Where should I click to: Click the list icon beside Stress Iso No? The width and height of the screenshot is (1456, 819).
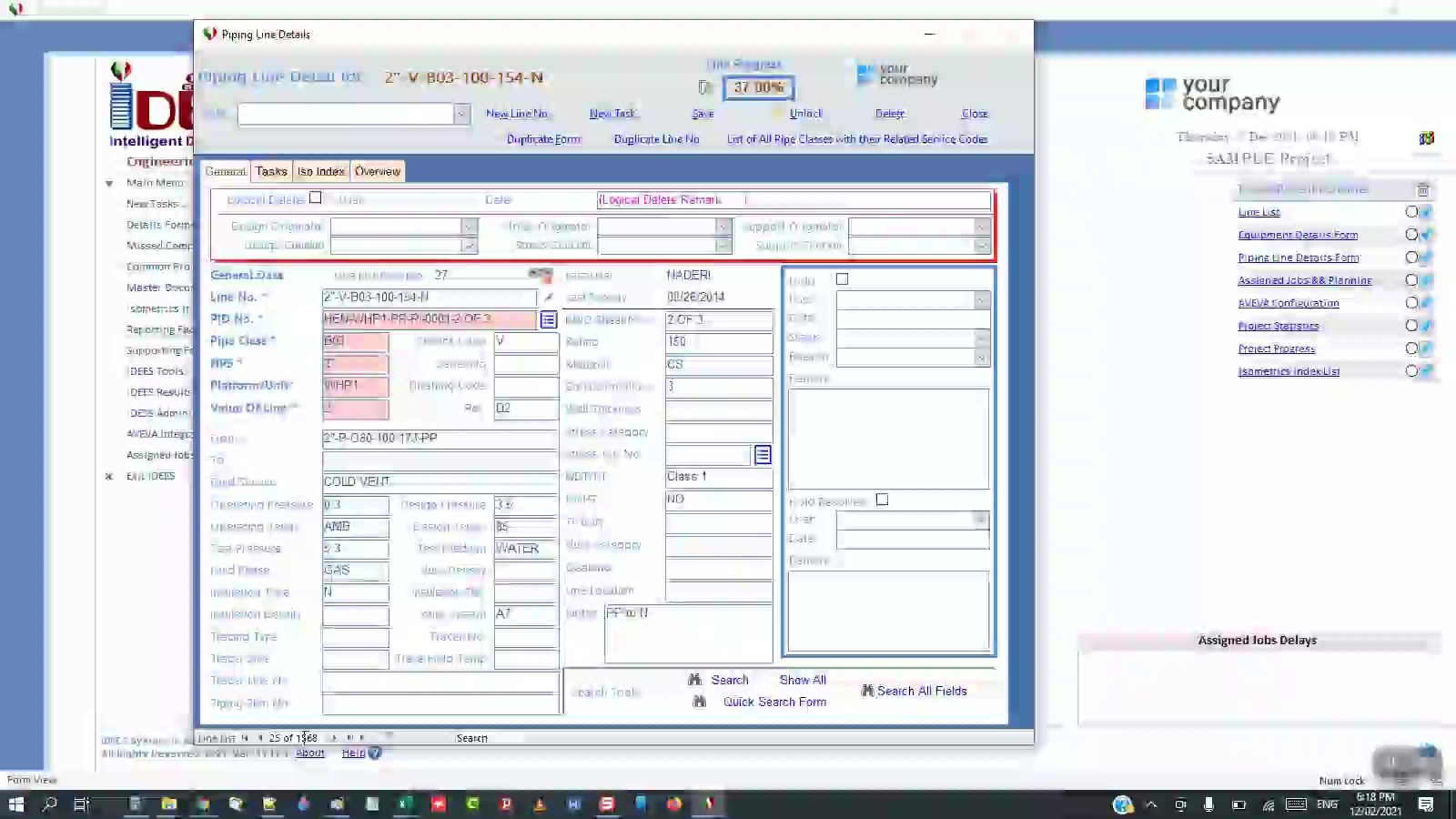(763, 454)
